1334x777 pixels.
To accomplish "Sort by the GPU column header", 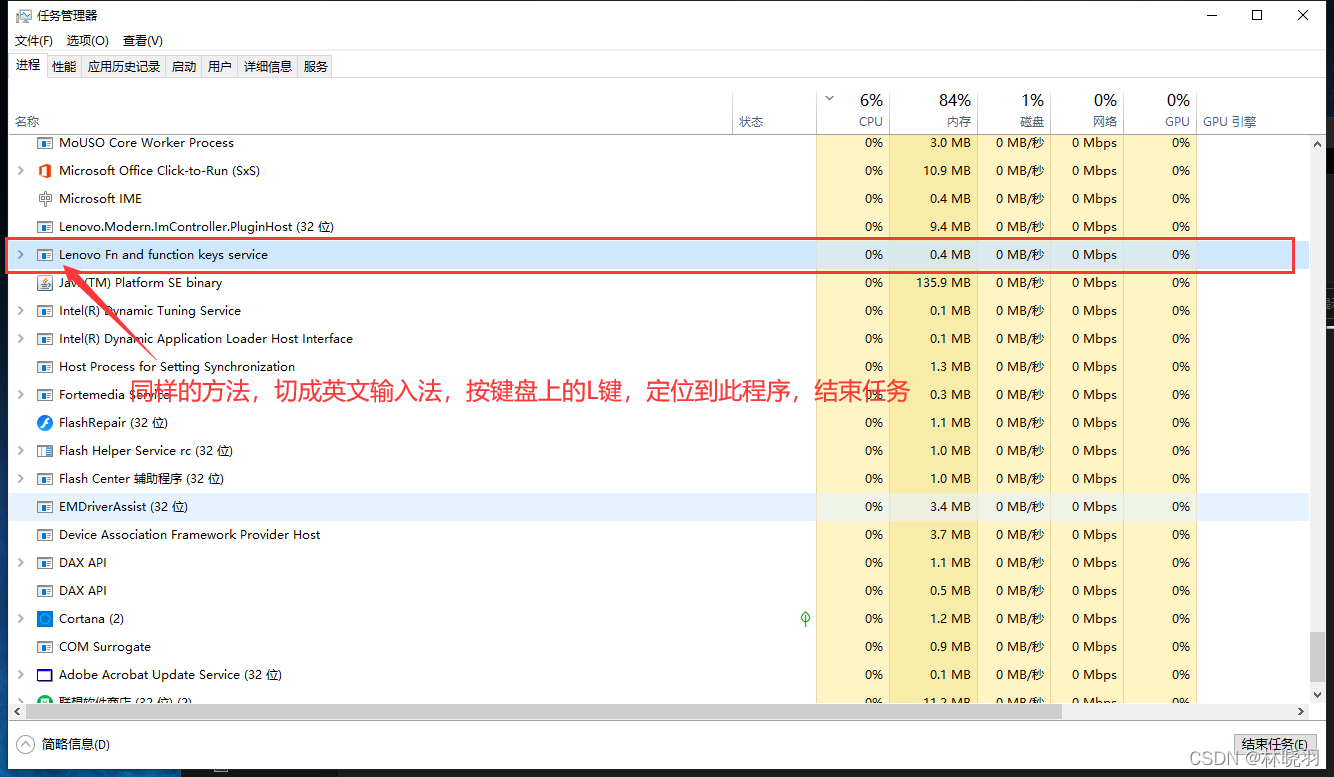I will (x=1160, y=110).
